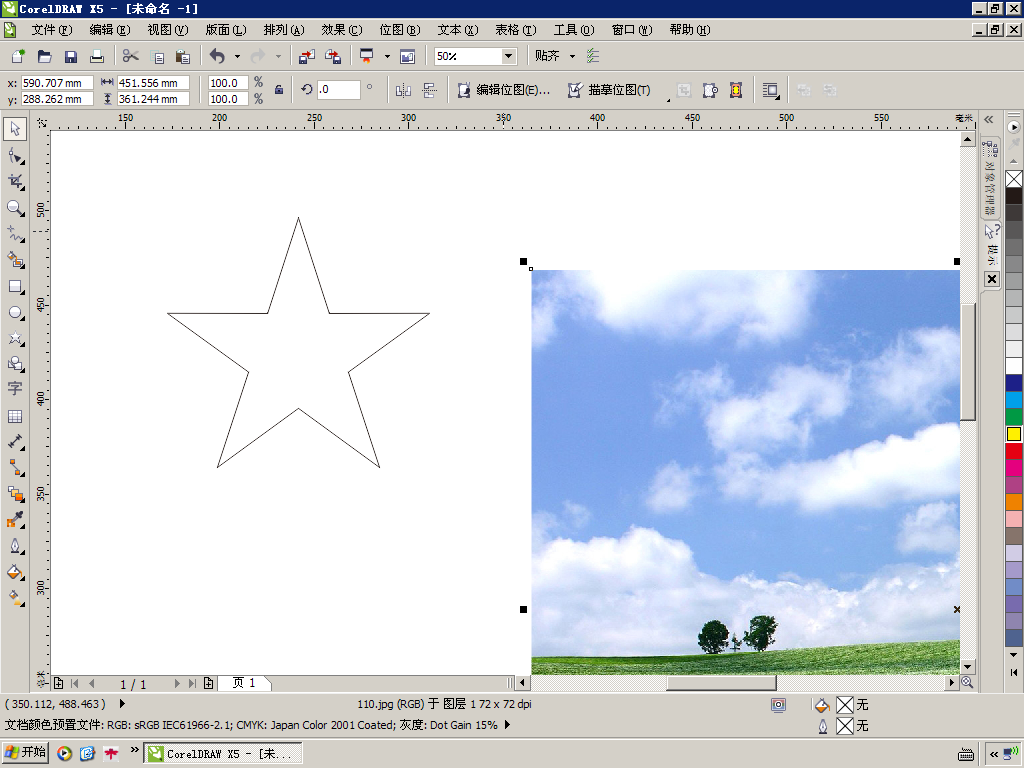Screen dimensions: 1024x768
Task: Open the 效果(C) menu
Action: point(342,30)
